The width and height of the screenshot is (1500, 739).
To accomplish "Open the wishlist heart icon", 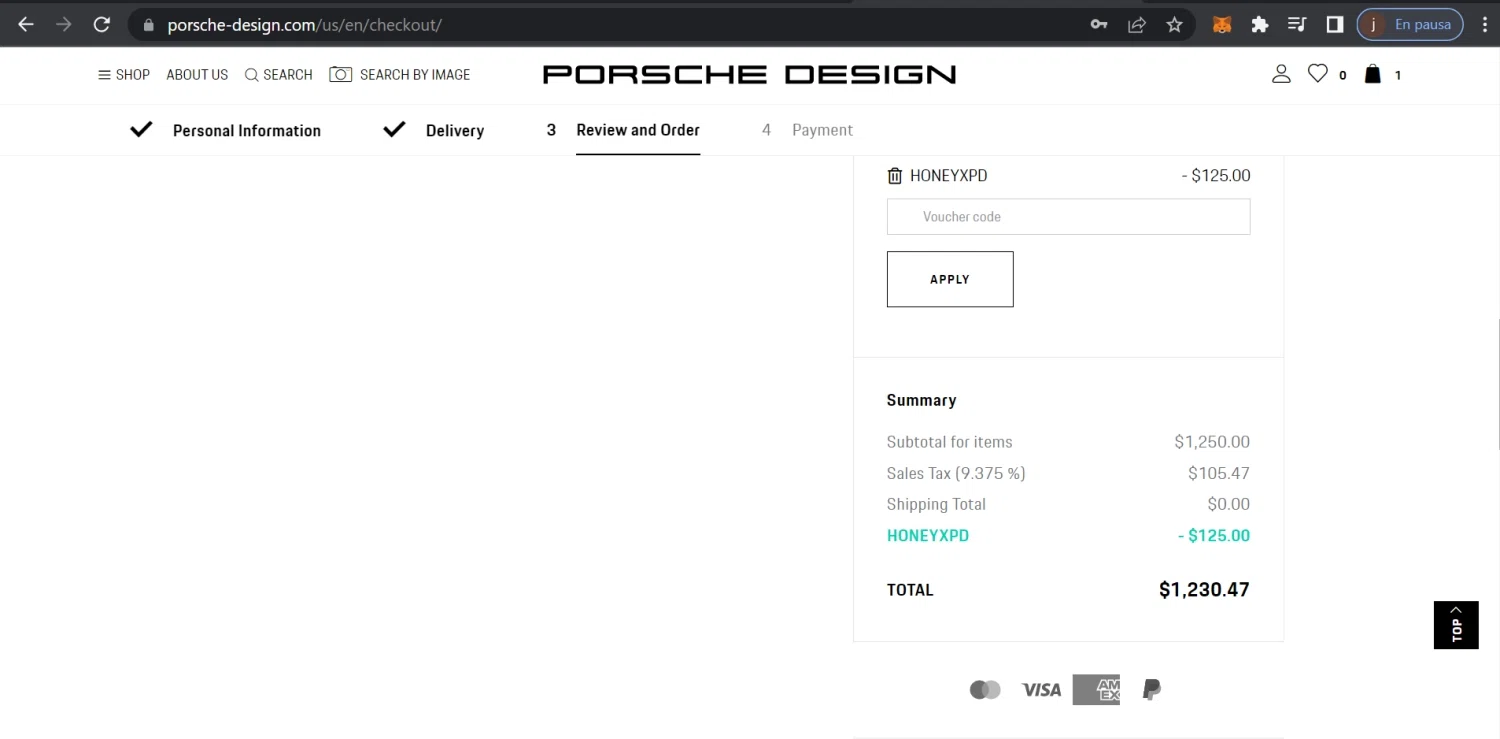I will pyautogui.click(x=1318, y=74).
